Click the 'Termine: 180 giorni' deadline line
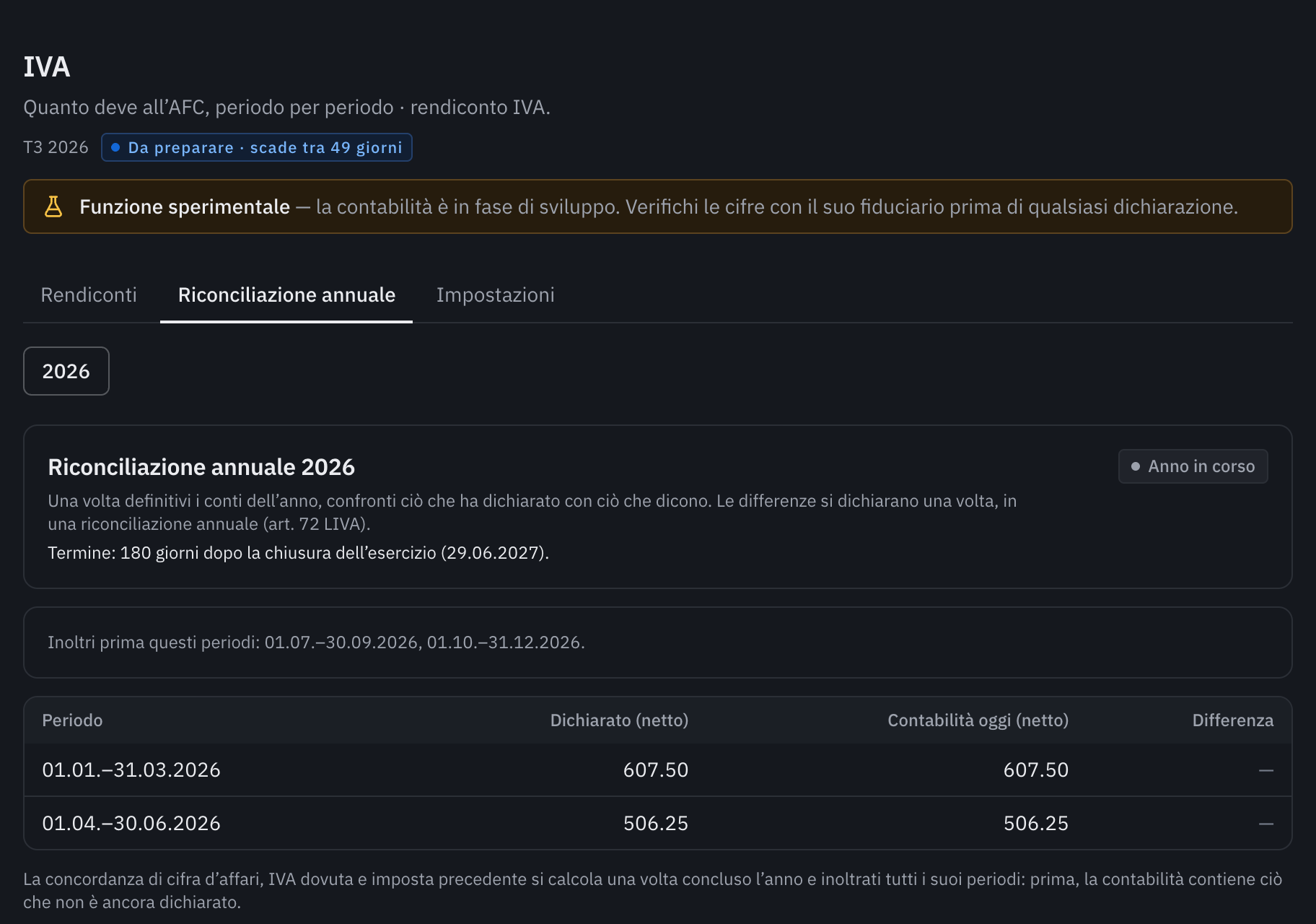The width and height of the screenshot is (1316, 924). tap(298, 552)
